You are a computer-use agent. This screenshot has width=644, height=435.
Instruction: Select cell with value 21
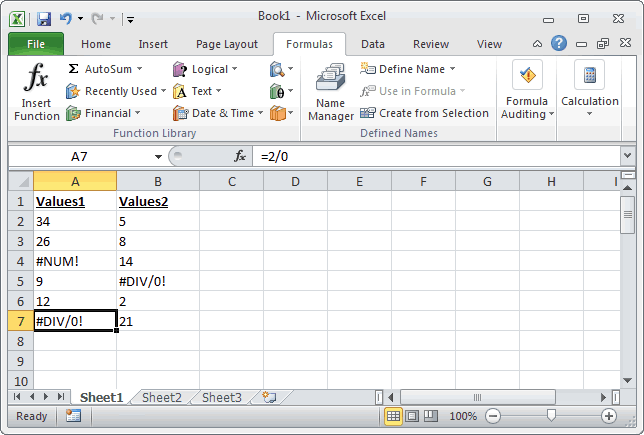(158, 321)
